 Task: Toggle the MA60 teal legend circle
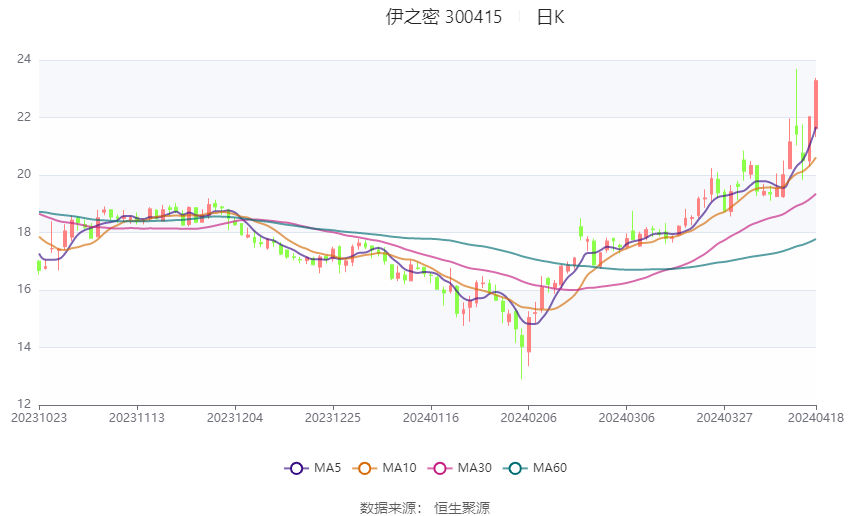[515, 468]
